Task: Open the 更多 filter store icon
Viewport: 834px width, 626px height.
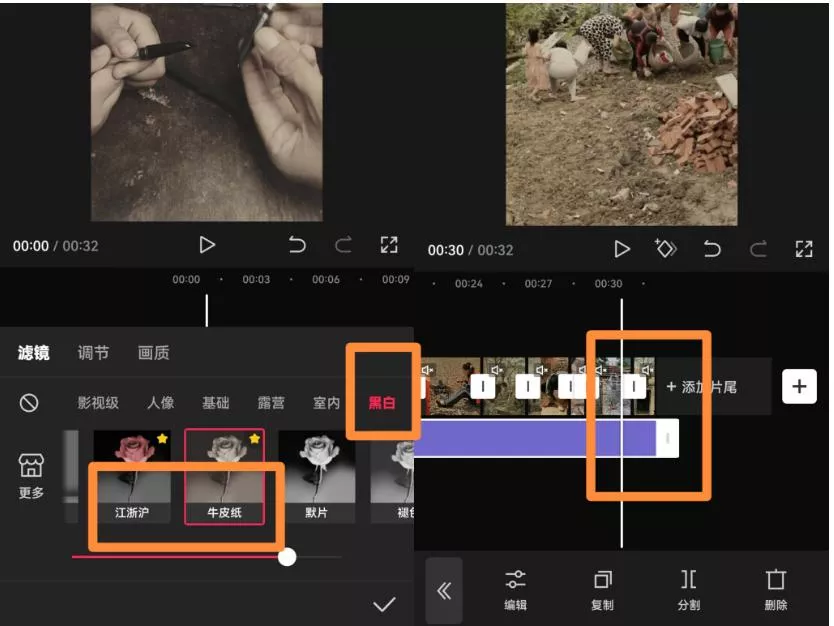Action: (31, 475)
